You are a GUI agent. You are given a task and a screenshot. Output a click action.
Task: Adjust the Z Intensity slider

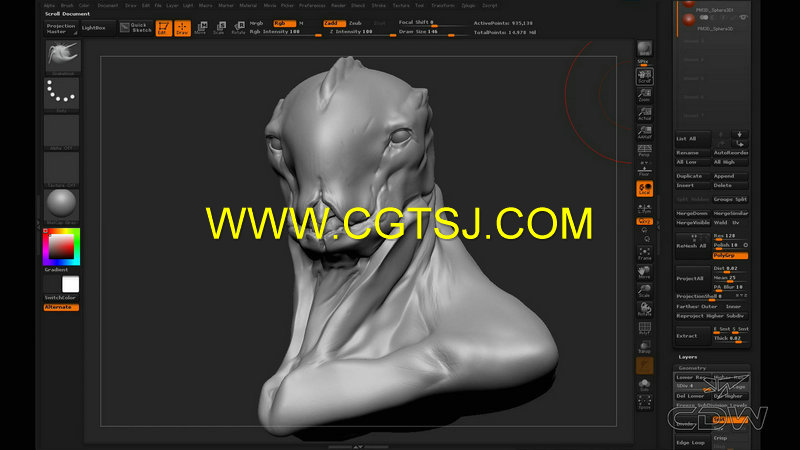362,32
